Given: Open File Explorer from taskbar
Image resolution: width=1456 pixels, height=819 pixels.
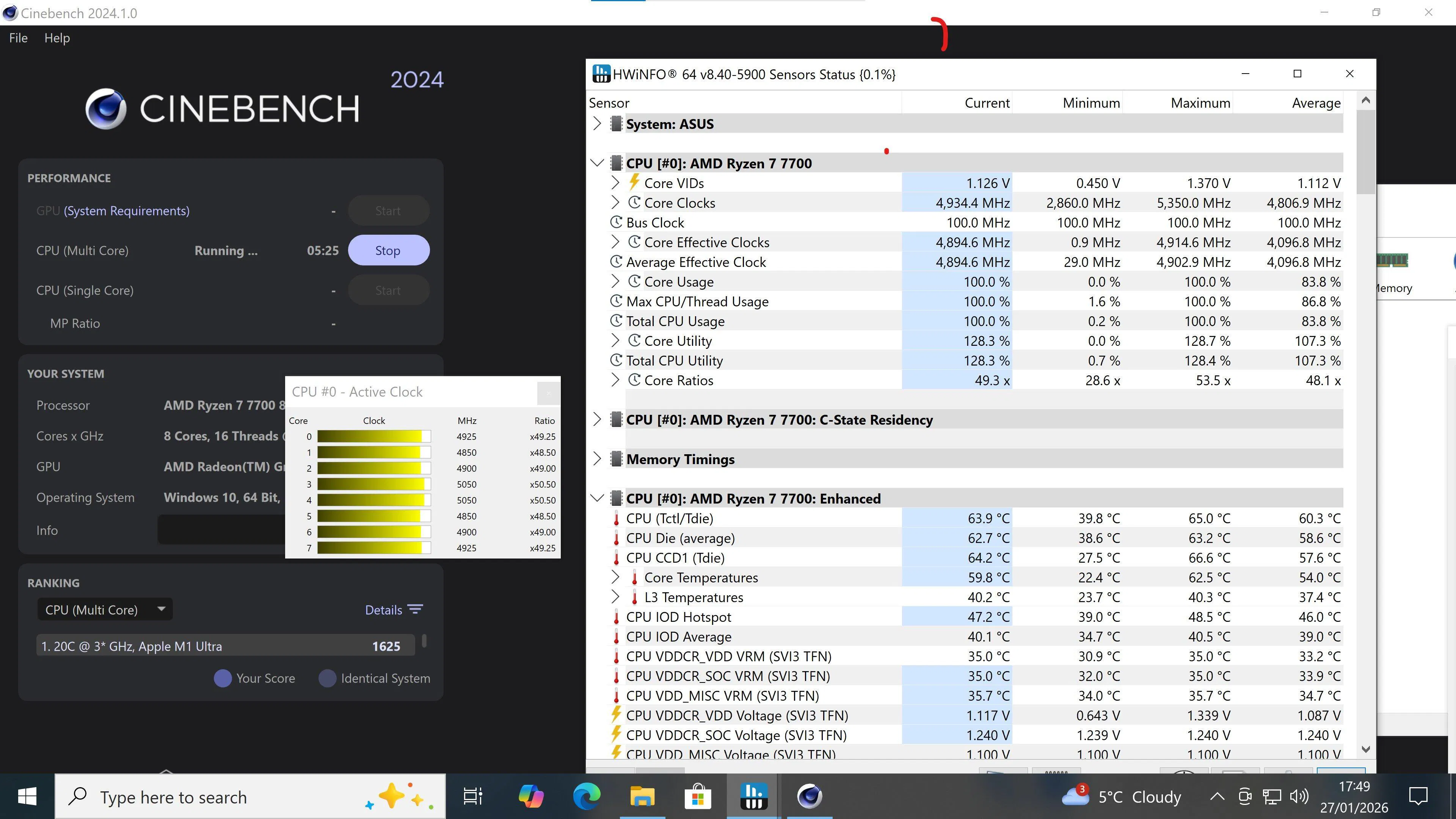Looking at the screenshot, I should tap(642, 797).
